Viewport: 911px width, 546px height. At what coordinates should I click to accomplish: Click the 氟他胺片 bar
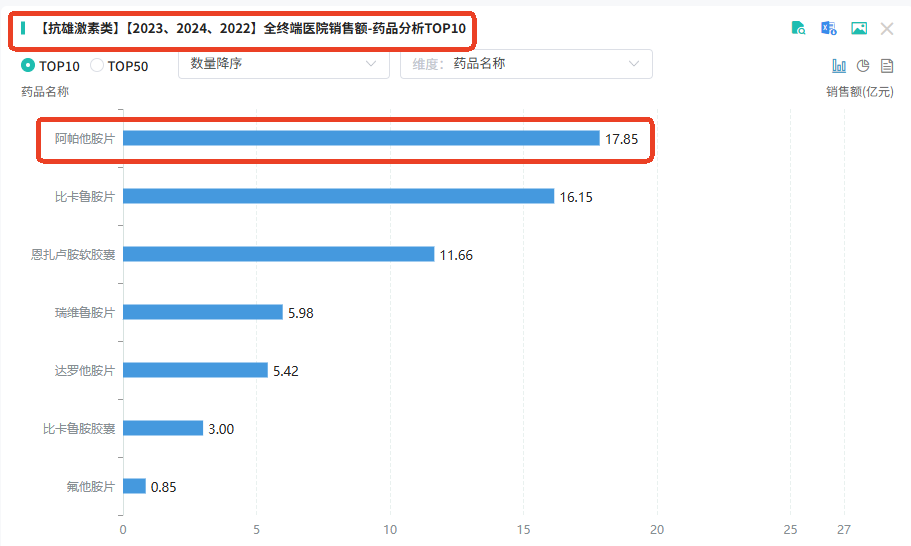click(134, 486)
